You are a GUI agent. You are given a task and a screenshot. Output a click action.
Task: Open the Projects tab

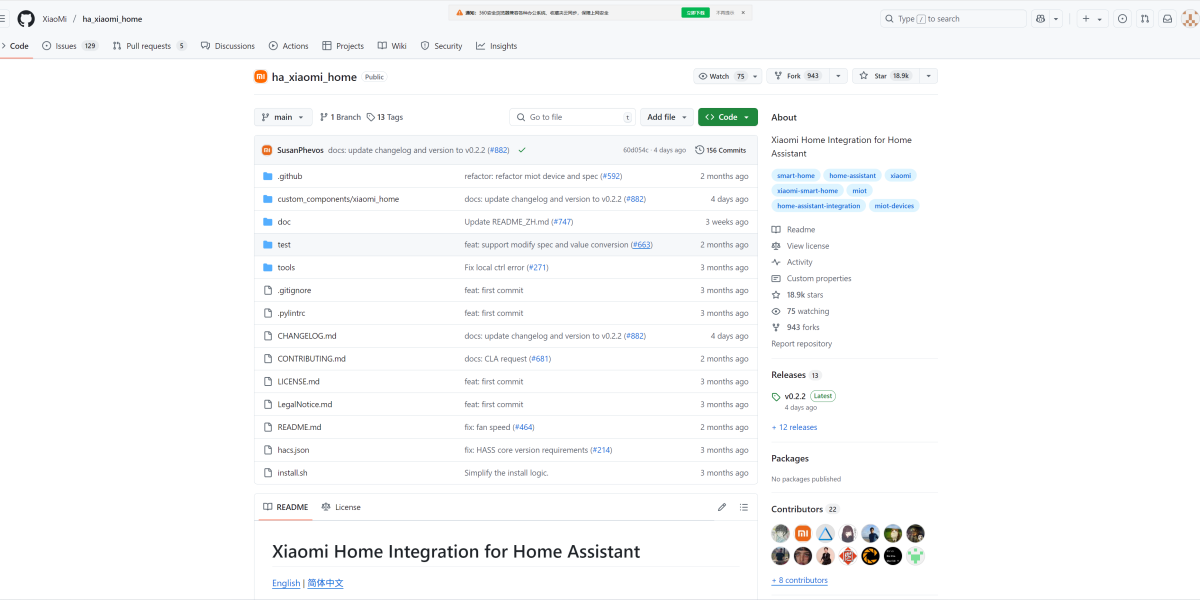click(x=343, y=46)
